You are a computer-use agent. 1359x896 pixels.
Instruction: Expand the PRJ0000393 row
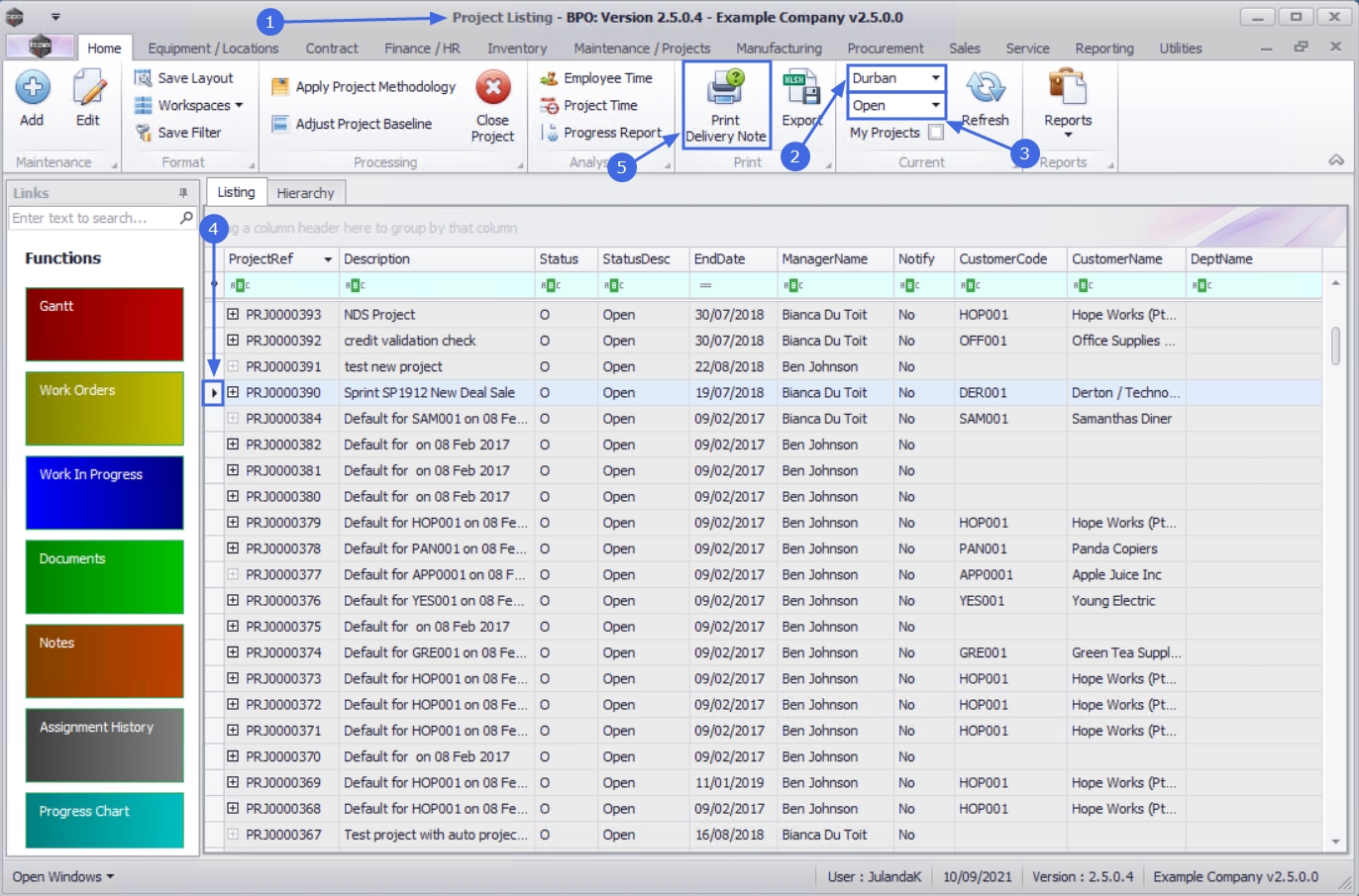pos(233,314)
